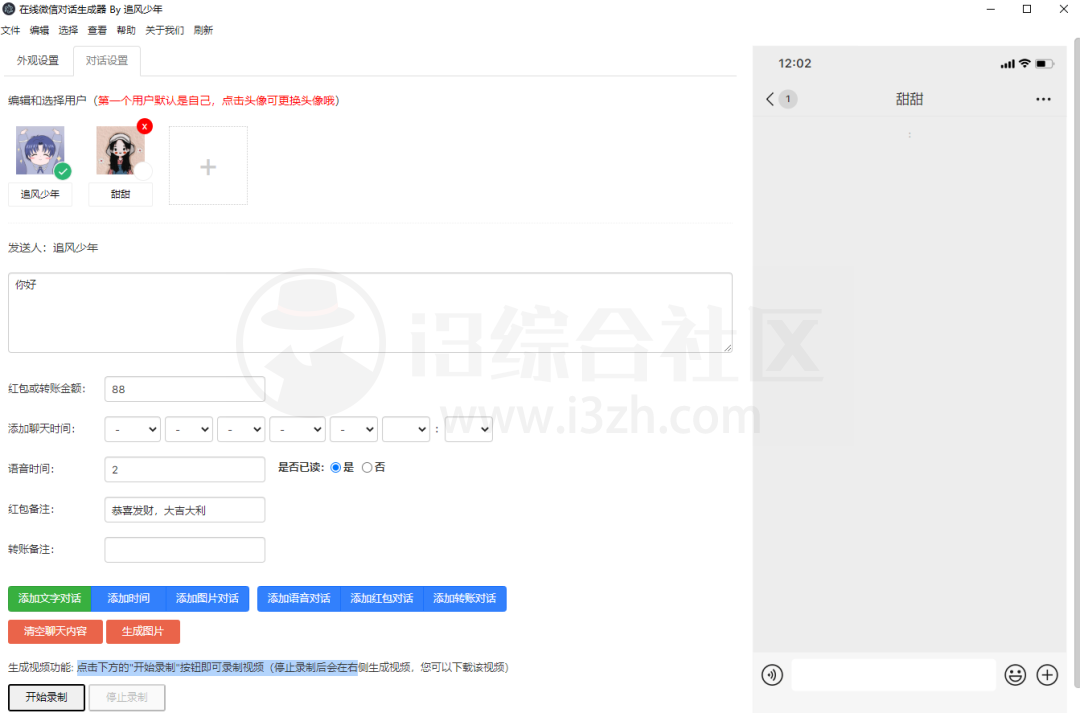Click the 追风少年 name label under avatar

pyautogui.click(x=40, y=194)
